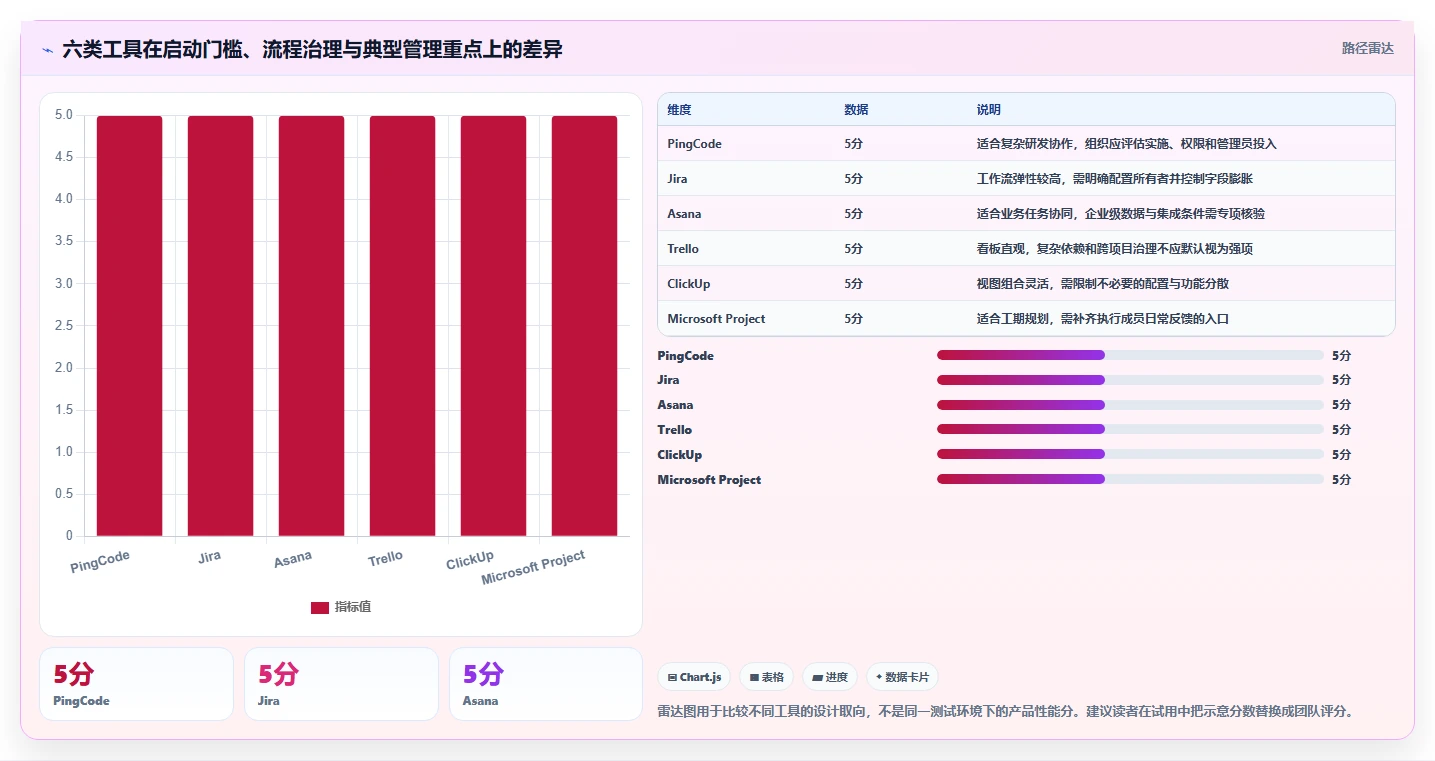This screenshot has height=761, width=1435.
Task: Click the 5分 value next to Microsoft Project's progress bar
Action: point(1341,480)
